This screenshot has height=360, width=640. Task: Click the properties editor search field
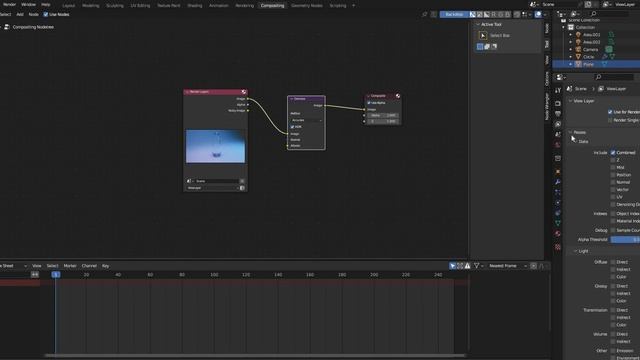(614, 77)
